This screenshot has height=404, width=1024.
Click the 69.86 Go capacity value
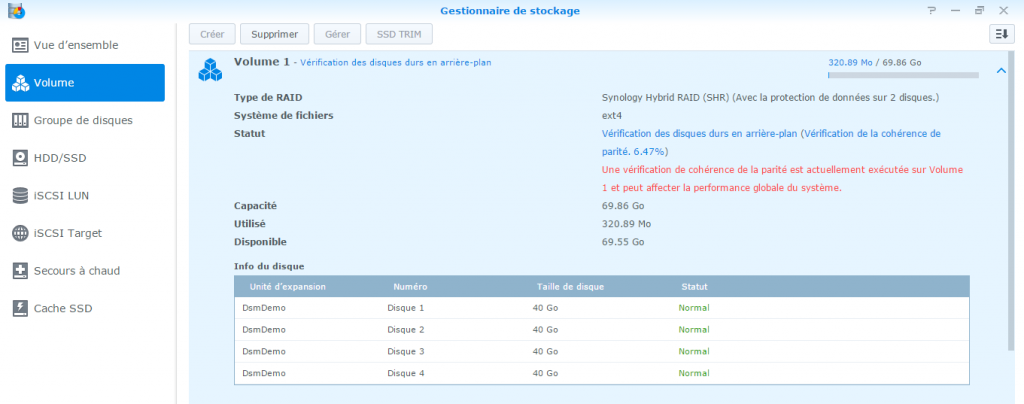(x=622, y=206)
